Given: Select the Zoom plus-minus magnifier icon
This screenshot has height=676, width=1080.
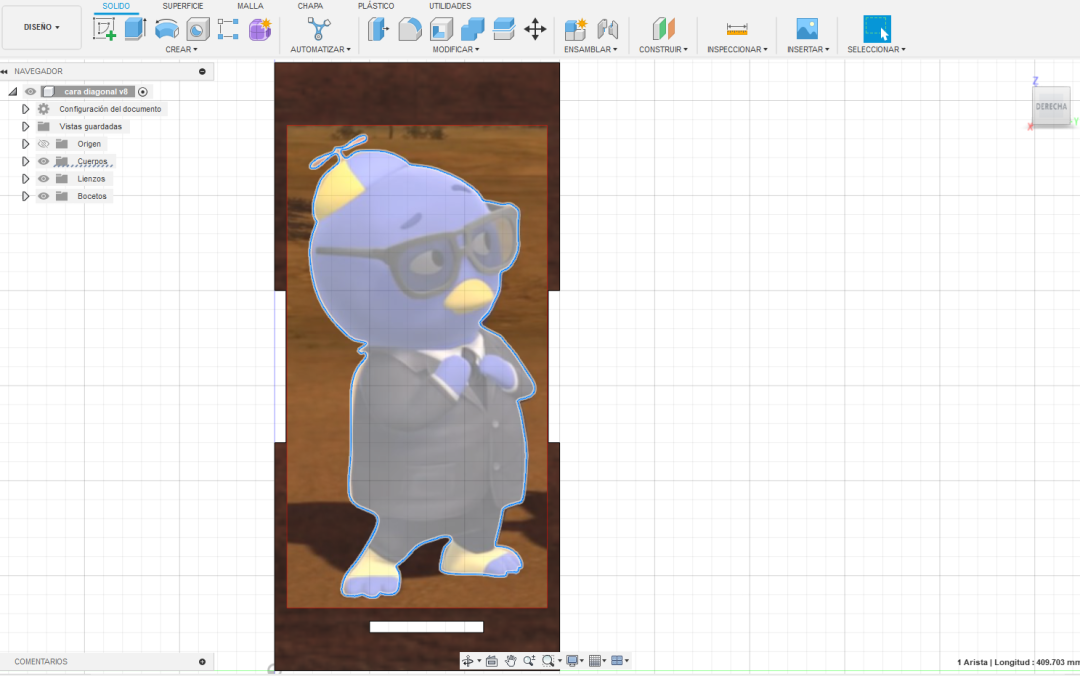Looking at the screenshot, I should click(529, 661).
